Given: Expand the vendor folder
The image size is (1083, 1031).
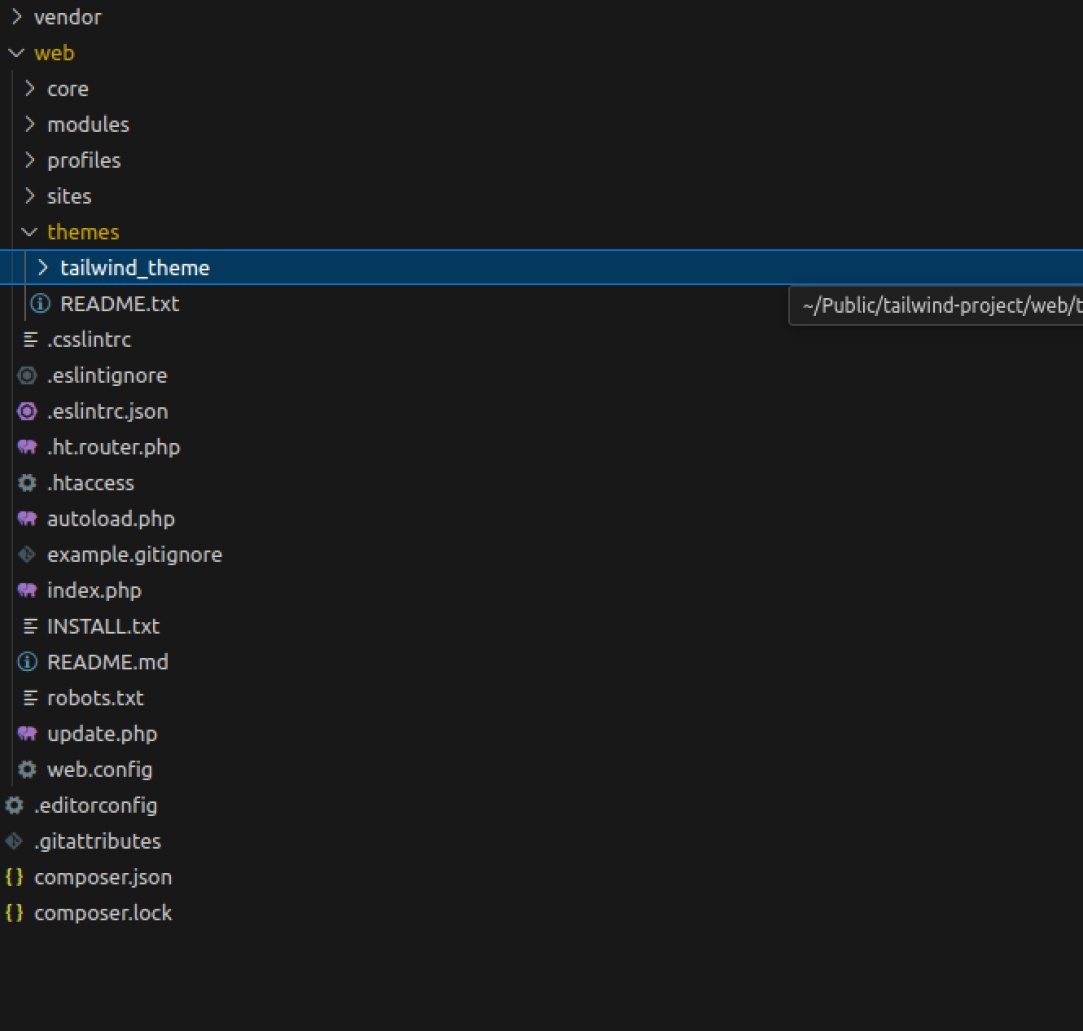Looking at the screenshot, I should pyautogui.click(x=15, y=16).
